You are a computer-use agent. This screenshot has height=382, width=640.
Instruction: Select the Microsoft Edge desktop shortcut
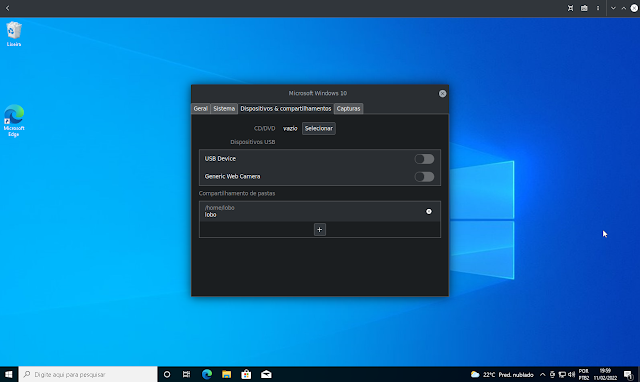pos(14,120)
